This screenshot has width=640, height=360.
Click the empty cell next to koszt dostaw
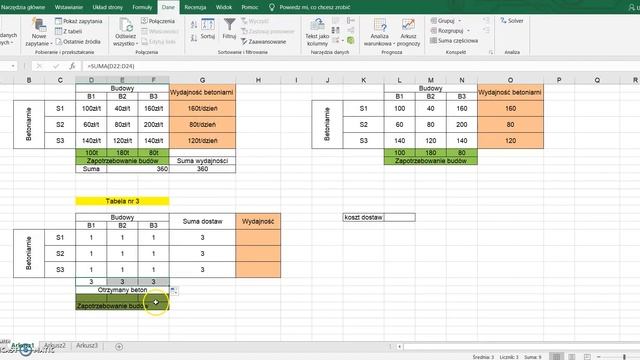[400, 217]
